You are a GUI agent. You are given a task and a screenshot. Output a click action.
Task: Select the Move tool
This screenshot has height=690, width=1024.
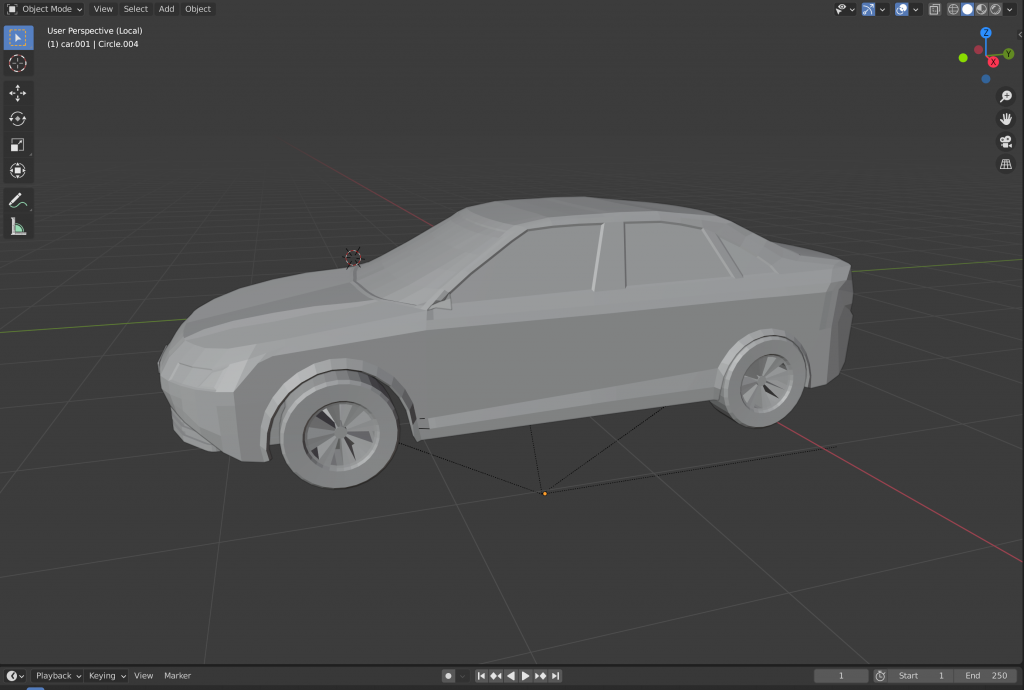(18, 93)
